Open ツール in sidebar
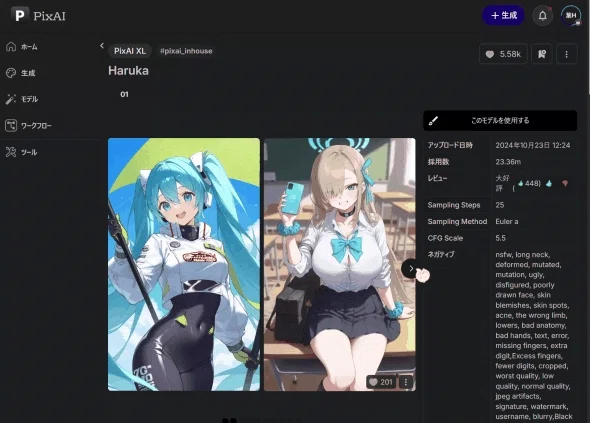 [x=29, y=152]
